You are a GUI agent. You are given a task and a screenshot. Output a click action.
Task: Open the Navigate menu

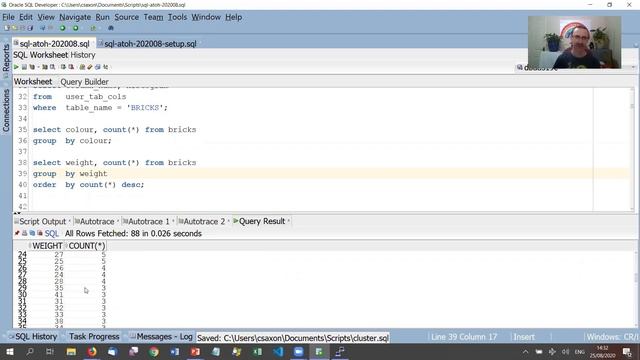coord(75,17)
